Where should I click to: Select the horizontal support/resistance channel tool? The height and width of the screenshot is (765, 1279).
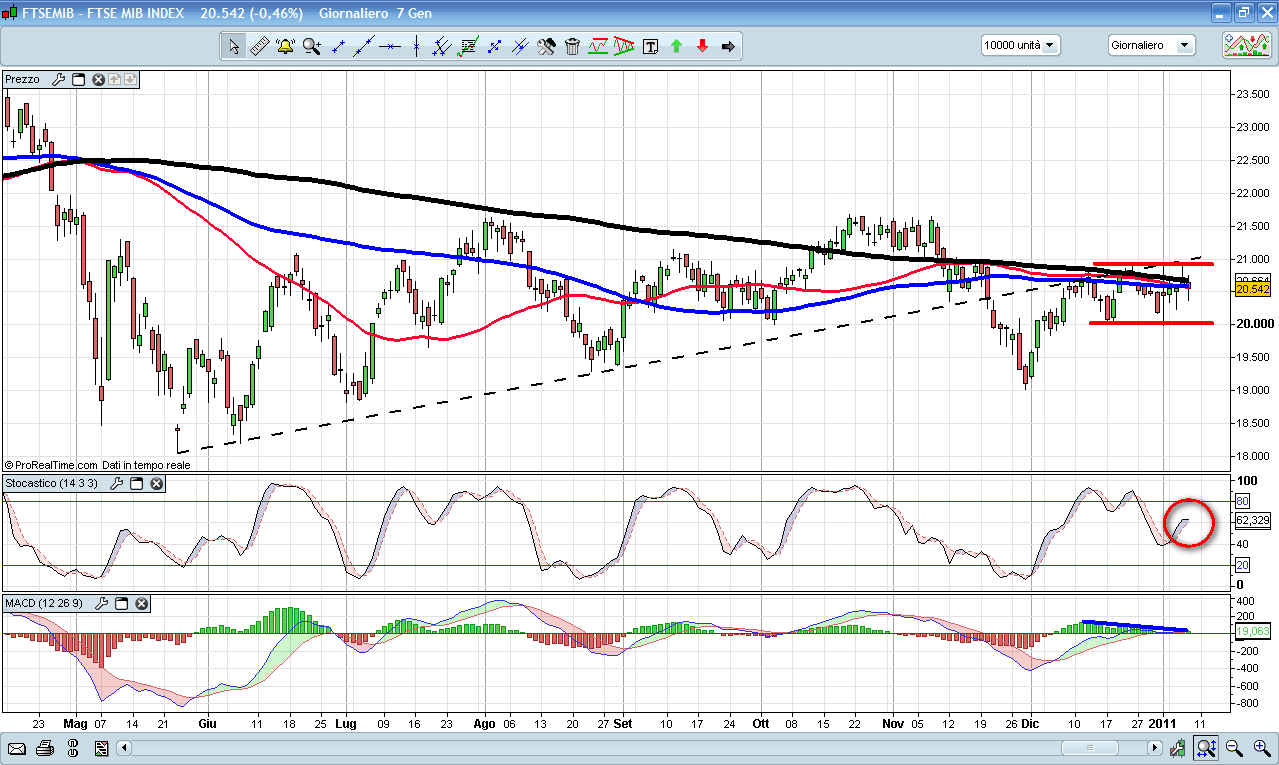tap(598, 46)
